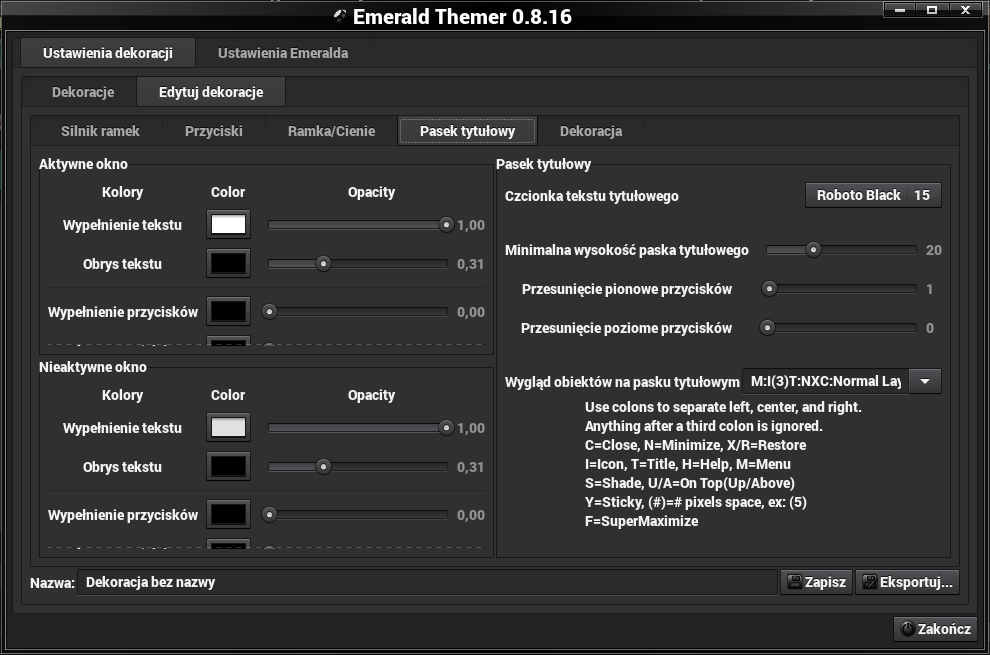Click the I=Icon, T=Title, H=Help, M=Menu hint

pyautogui.click(x=688, y=464)
